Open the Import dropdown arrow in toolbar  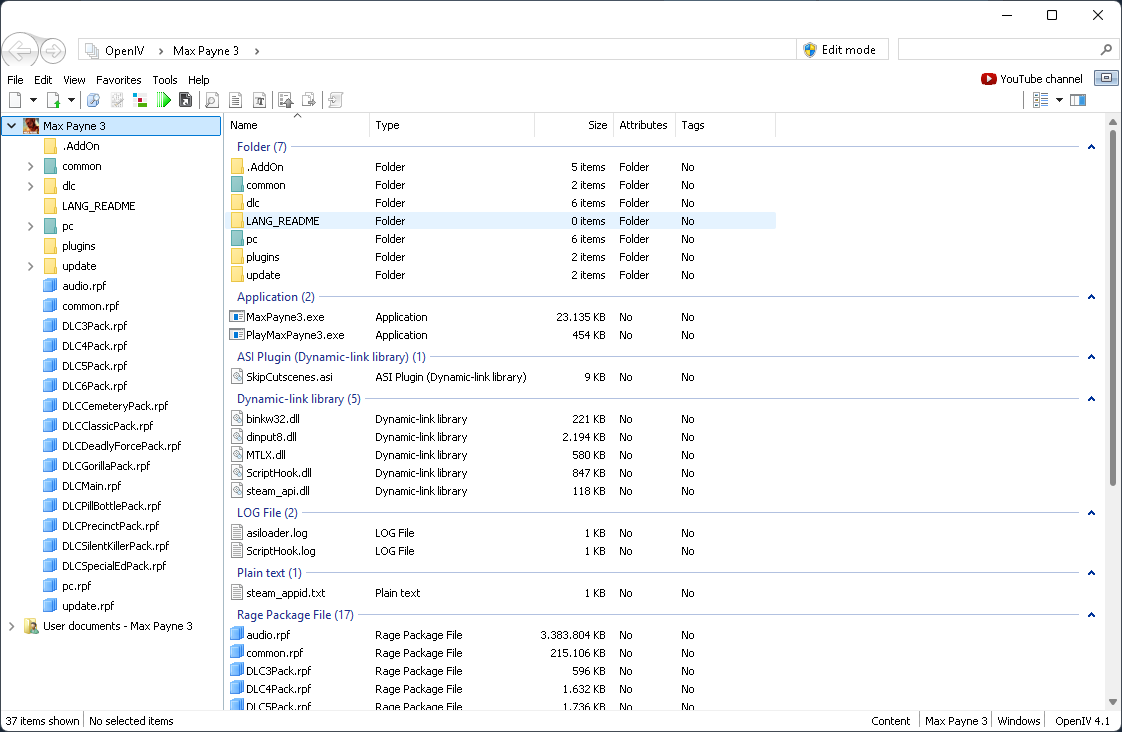pos(71,100)
